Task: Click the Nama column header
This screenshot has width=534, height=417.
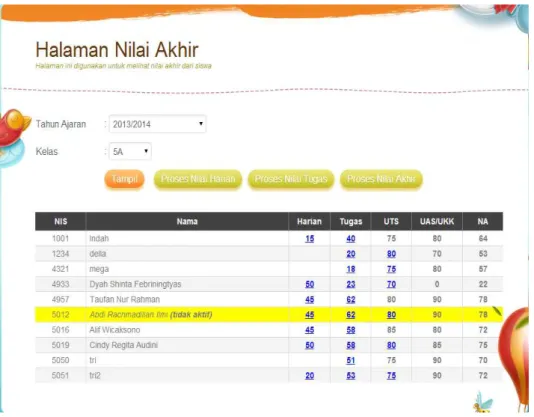Action: 187,221
